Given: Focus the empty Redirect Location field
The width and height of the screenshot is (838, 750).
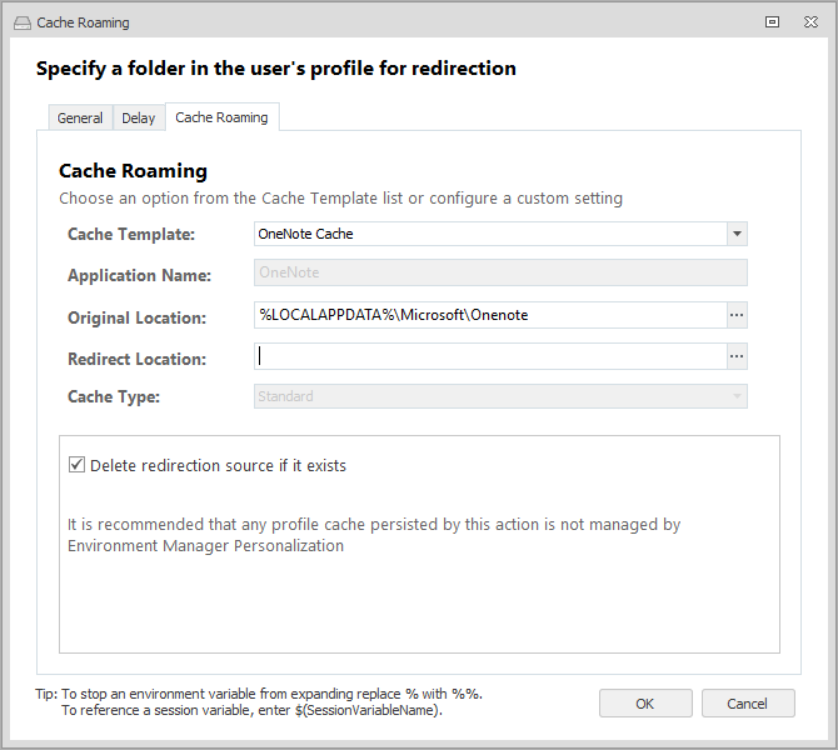Looking at the screenshot, I should click(x=490, y=356).
